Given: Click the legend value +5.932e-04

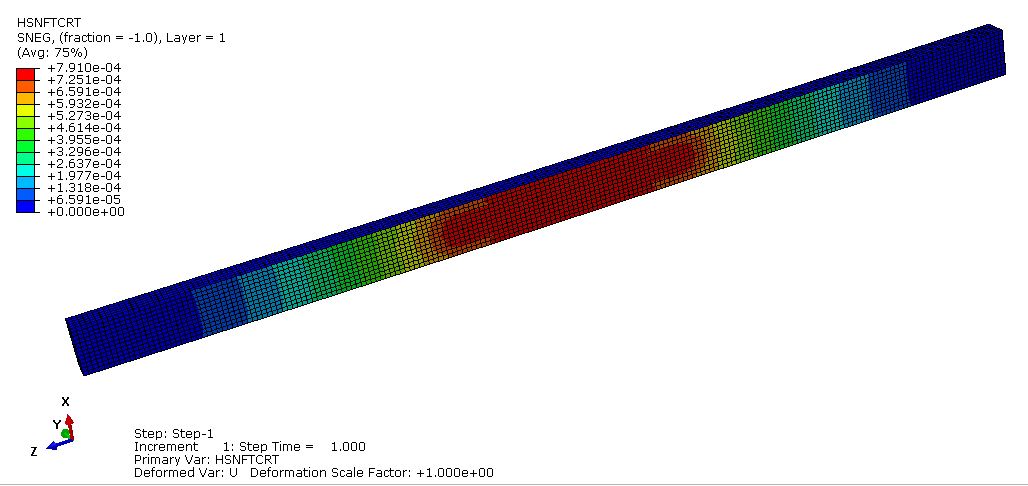Looking at the screenshot, I should (85, 104).
